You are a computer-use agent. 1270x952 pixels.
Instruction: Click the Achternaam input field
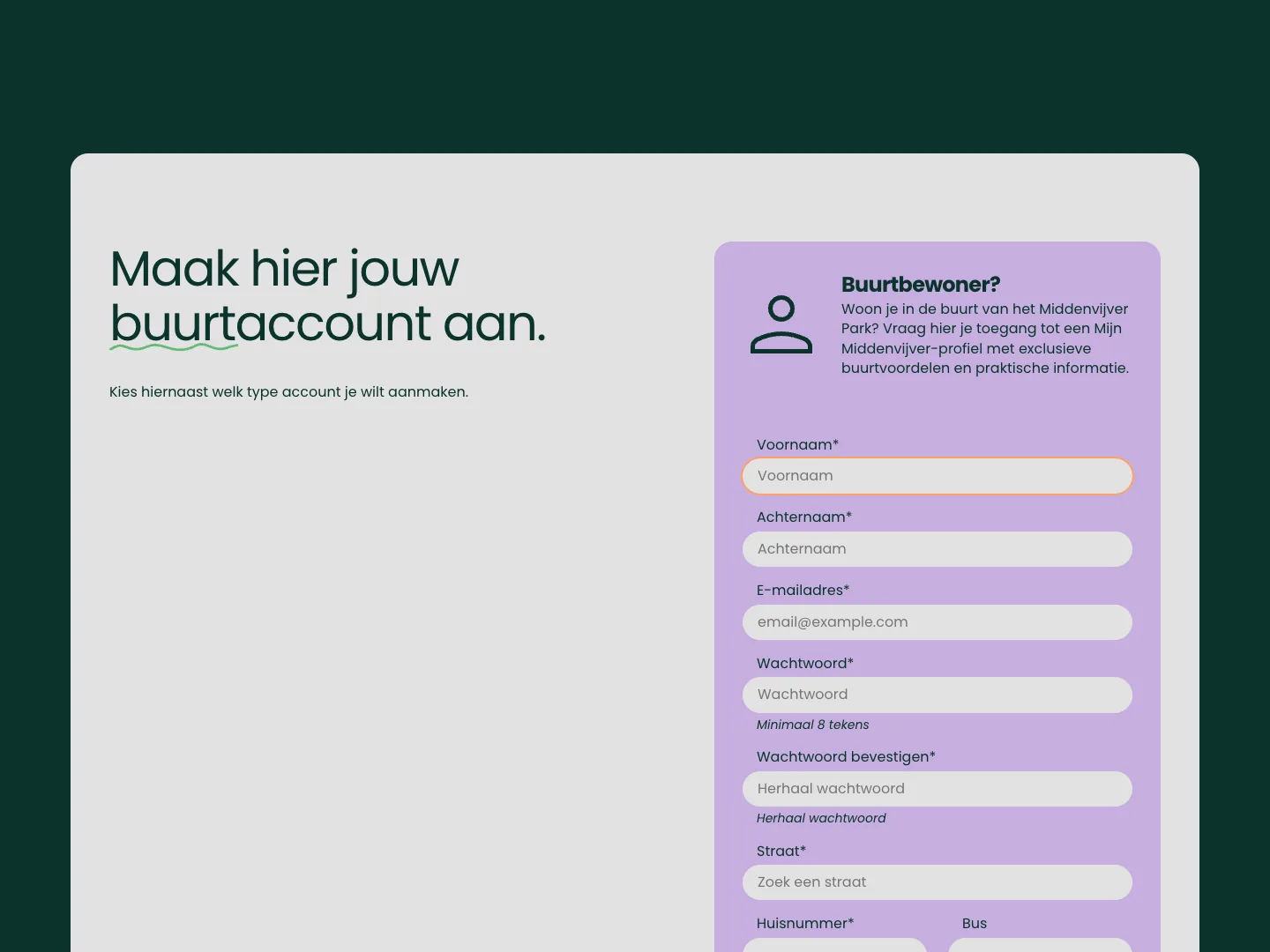click(x=938, y=549)
